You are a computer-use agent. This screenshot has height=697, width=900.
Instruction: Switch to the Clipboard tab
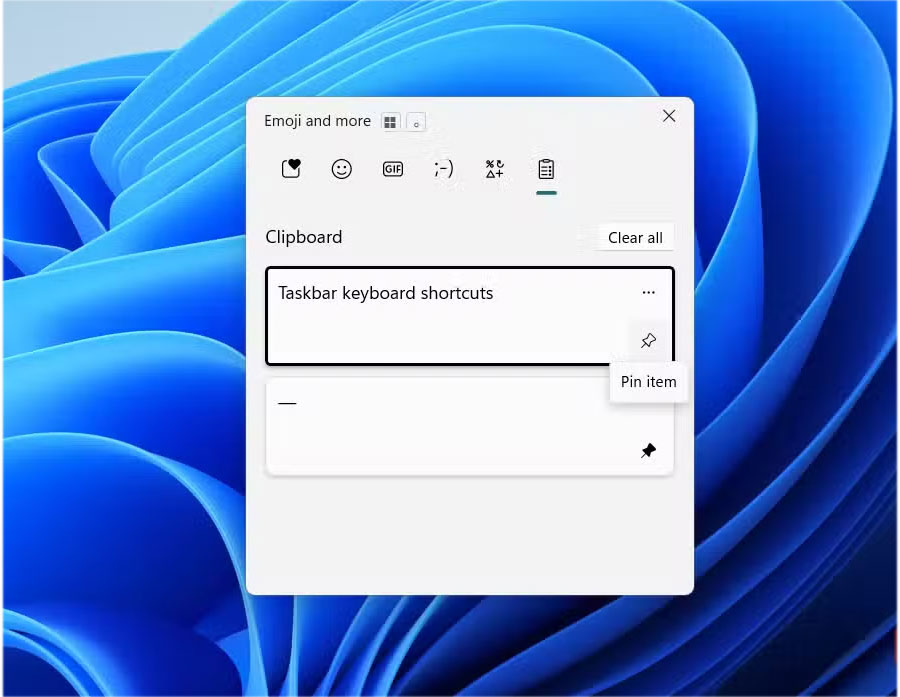[545, 168]
